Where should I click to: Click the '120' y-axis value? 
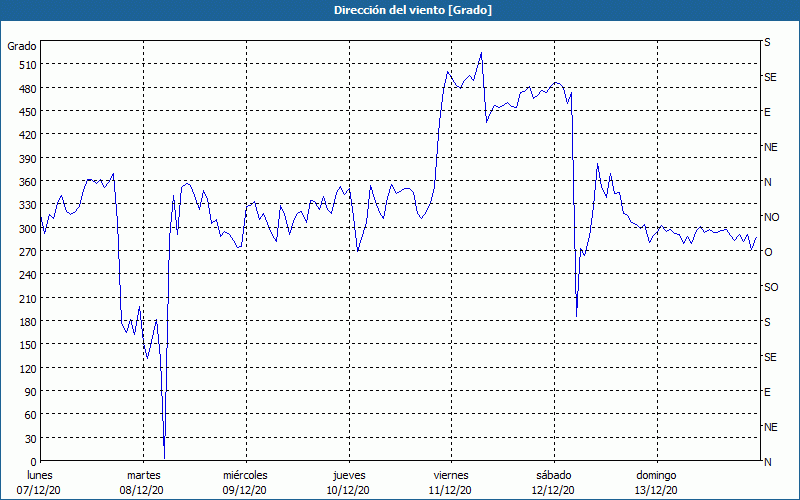pyautogui.click(x=28, y=368)
